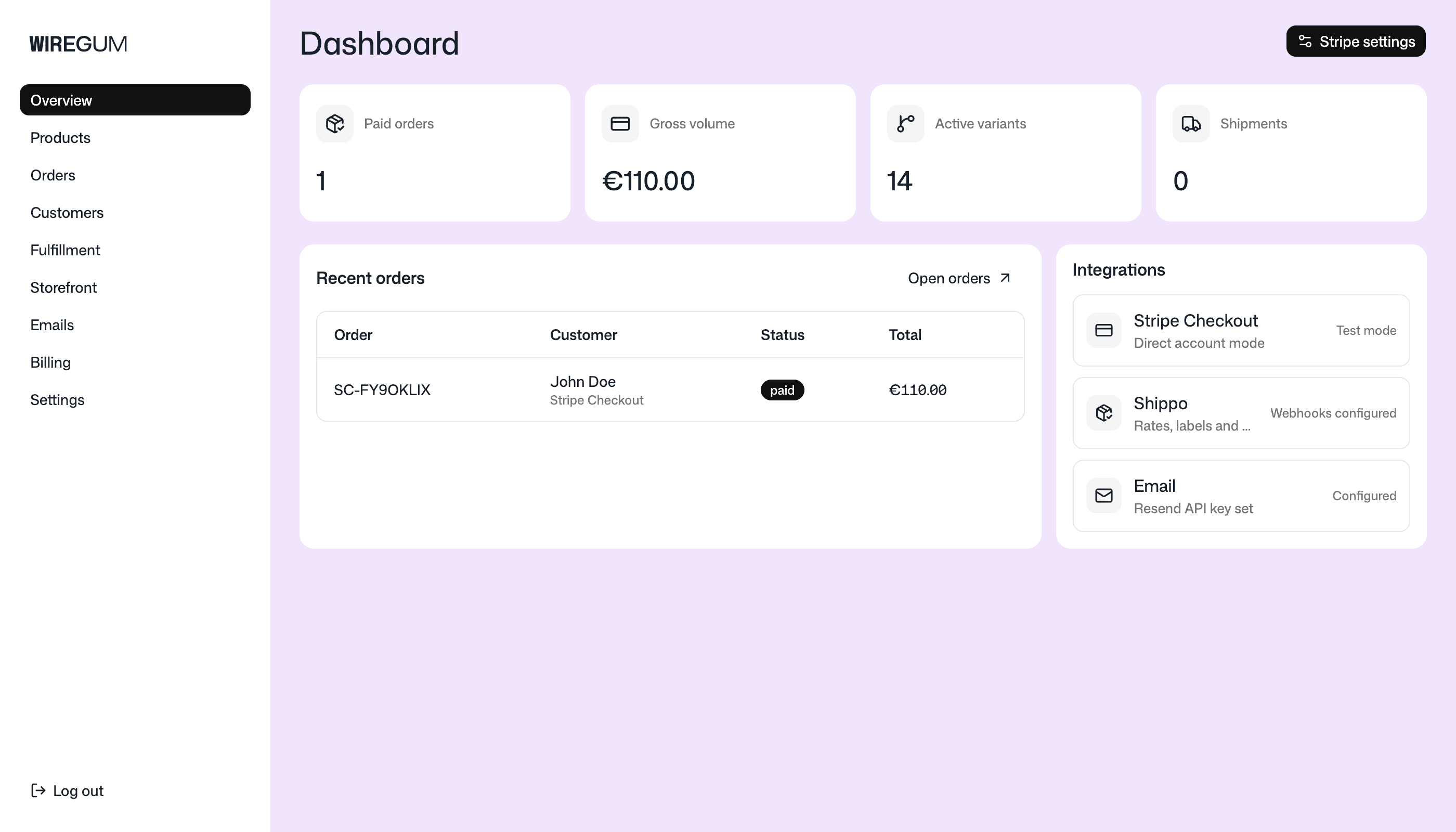Click the Gross volume credit card icon
Screen dimensions: 1456x832
pos(620,123)
